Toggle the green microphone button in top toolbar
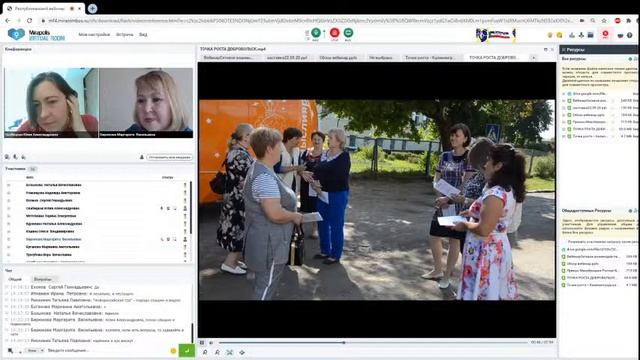 316,33
